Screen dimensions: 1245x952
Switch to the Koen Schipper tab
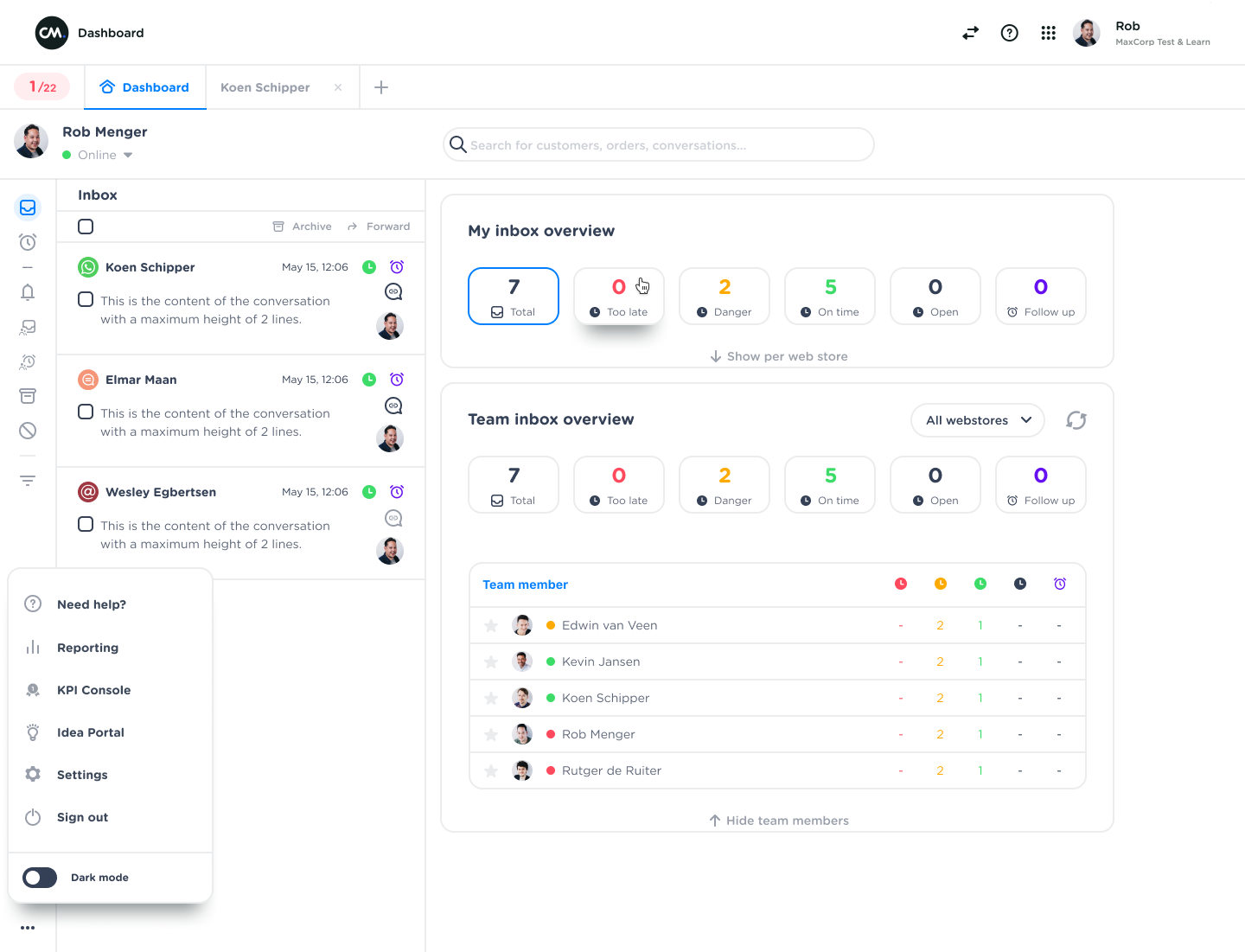tap(265, 86)
